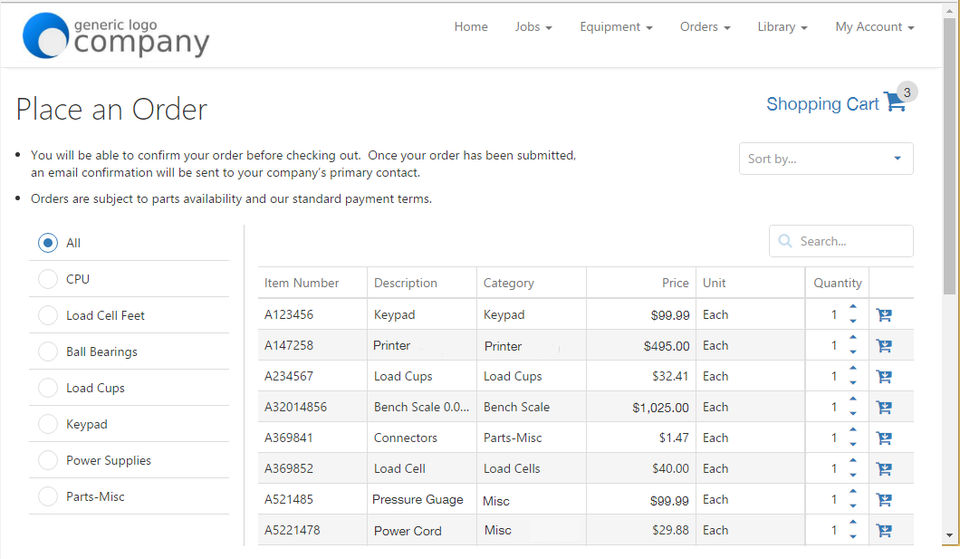Increase quantity for Load Cell A369852

853,461
